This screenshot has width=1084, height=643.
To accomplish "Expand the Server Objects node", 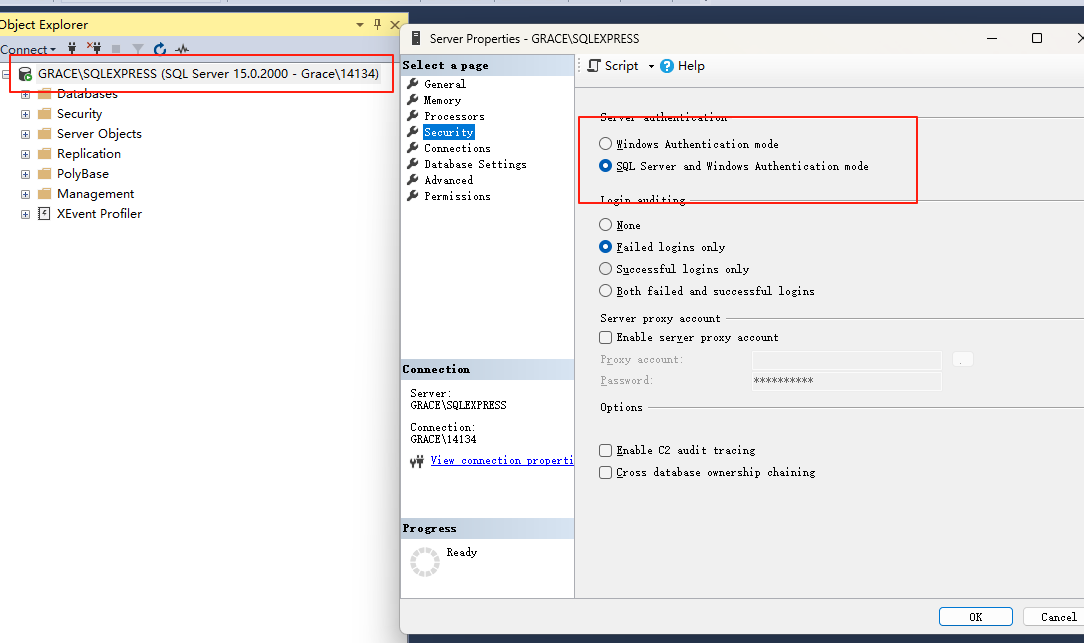I will click(x=26, y=134).
